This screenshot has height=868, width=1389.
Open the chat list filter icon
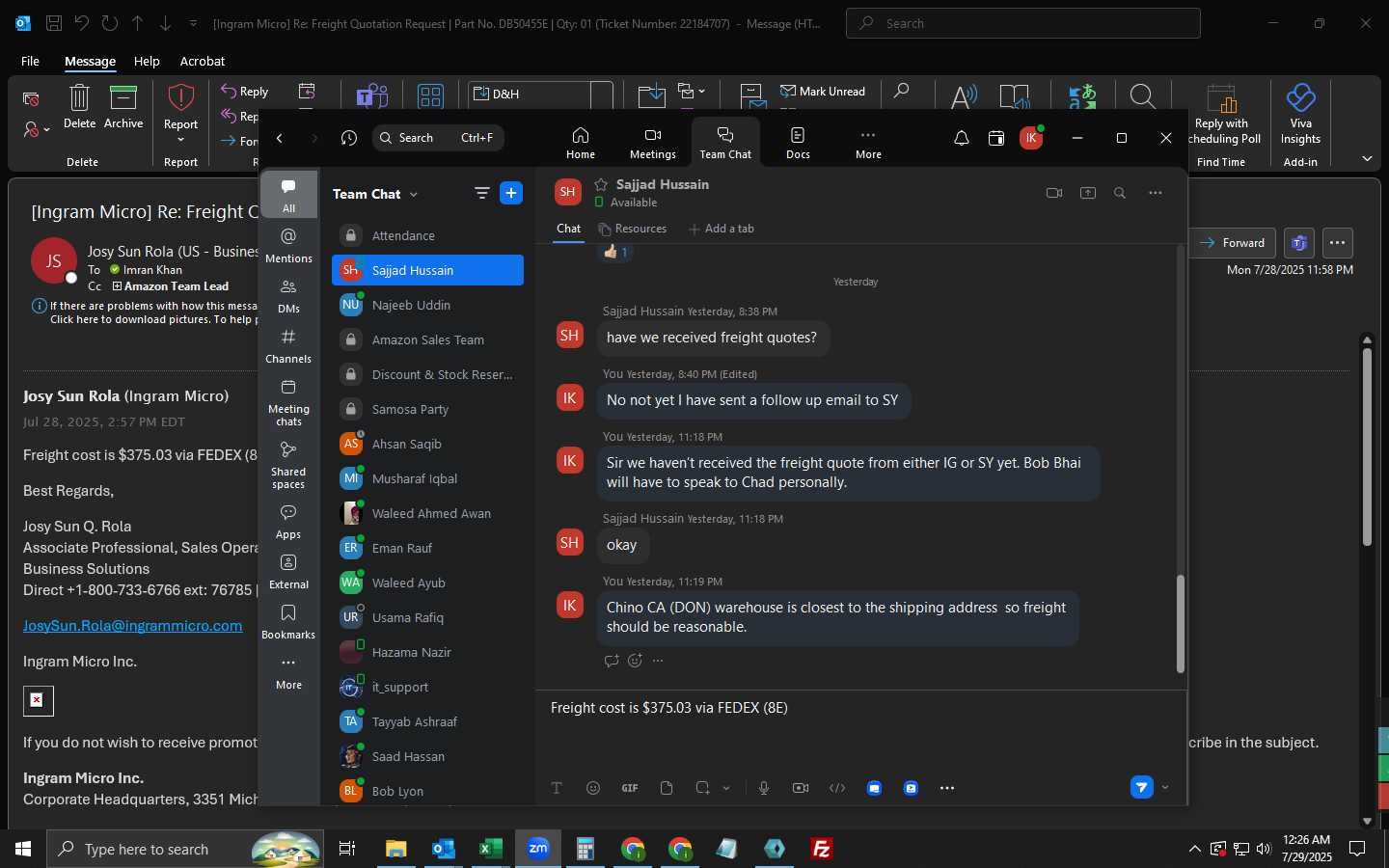point(482,193)
